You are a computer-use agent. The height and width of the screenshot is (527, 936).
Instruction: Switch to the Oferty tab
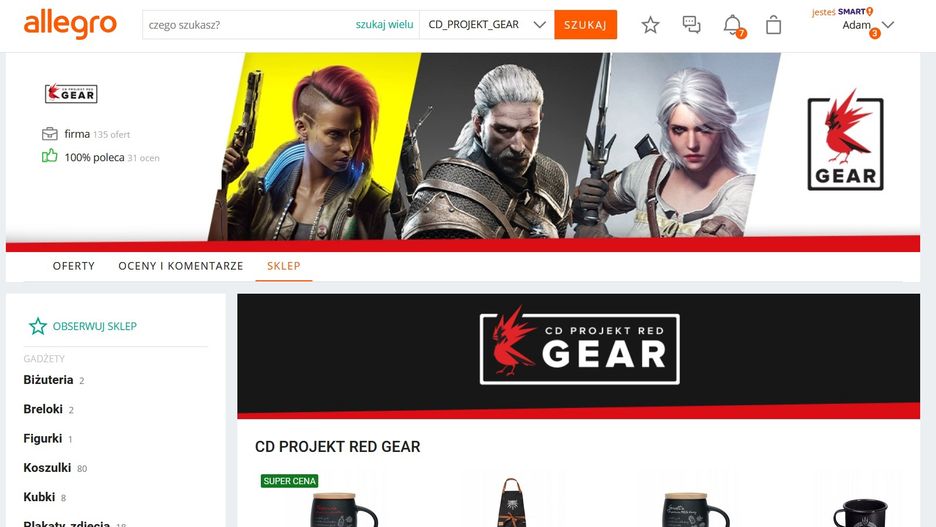(x=73, y=266)
